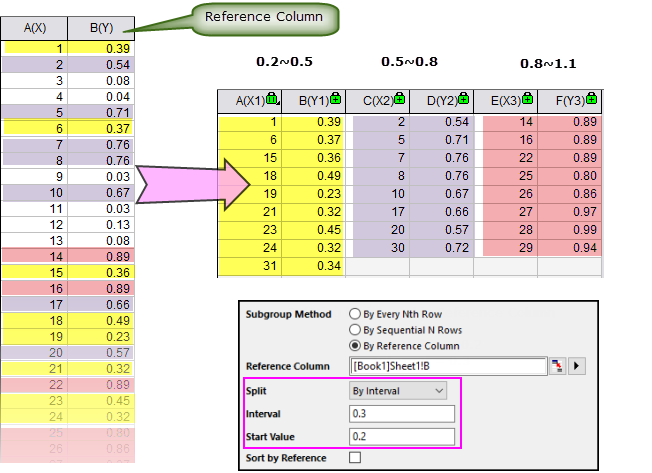Screen dimensions: 652x473
Task: Open the arrow flyout next to Reference Column
Action: 577,366
